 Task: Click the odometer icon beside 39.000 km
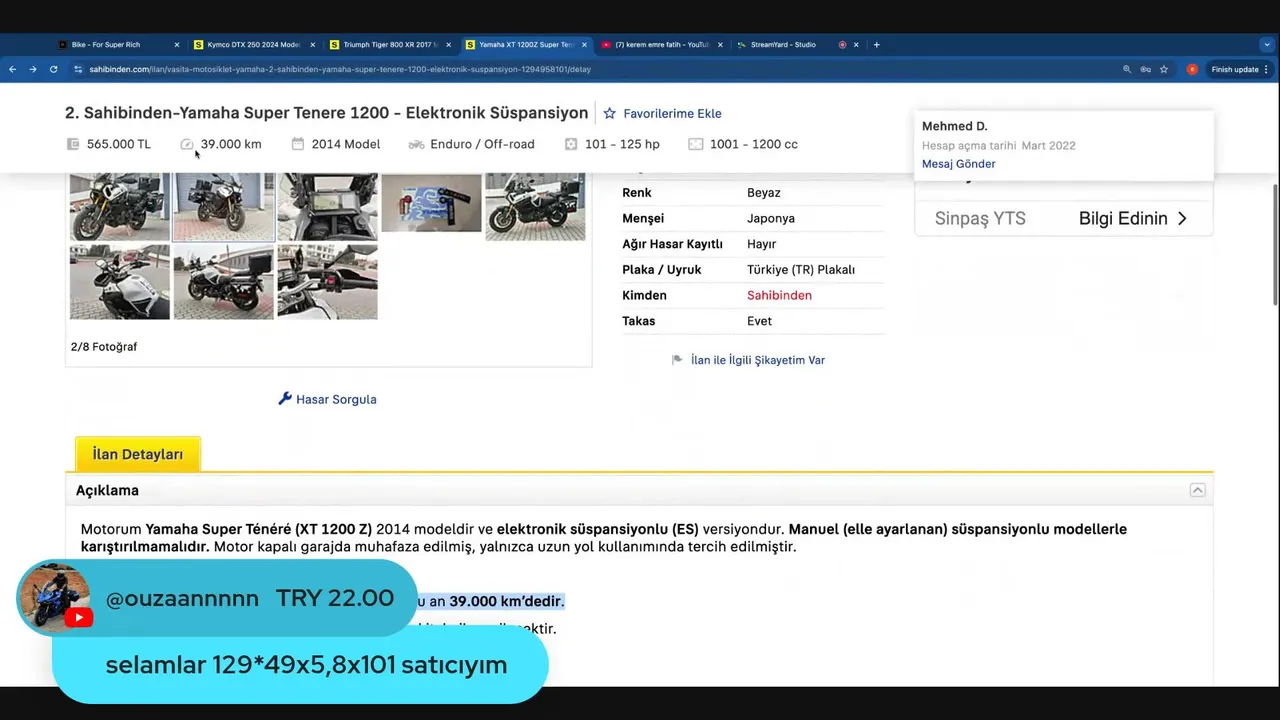pyautogui.click(x=187, y=144)
